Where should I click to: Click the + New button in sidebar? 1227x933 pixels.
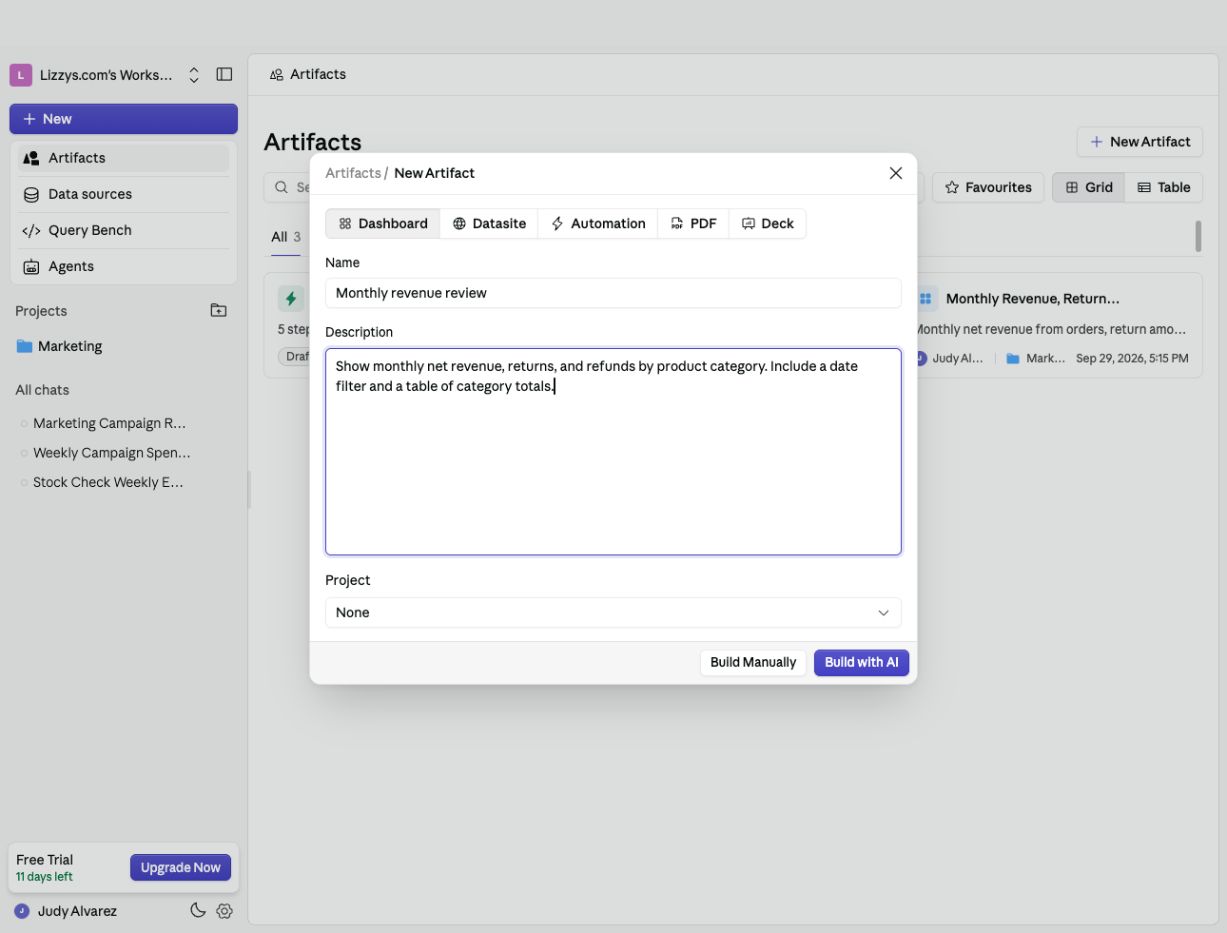tap(124, 119)
